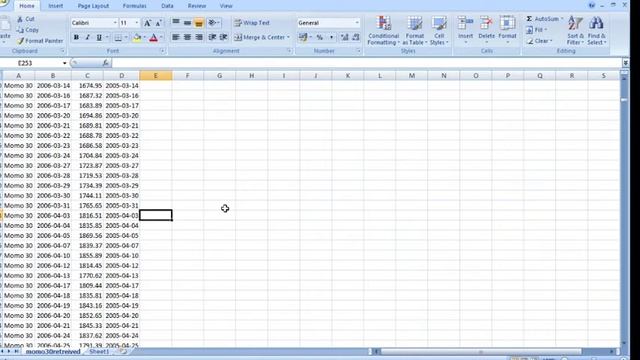
Task: Toggle align text left
Action: [x=176, y=37]
